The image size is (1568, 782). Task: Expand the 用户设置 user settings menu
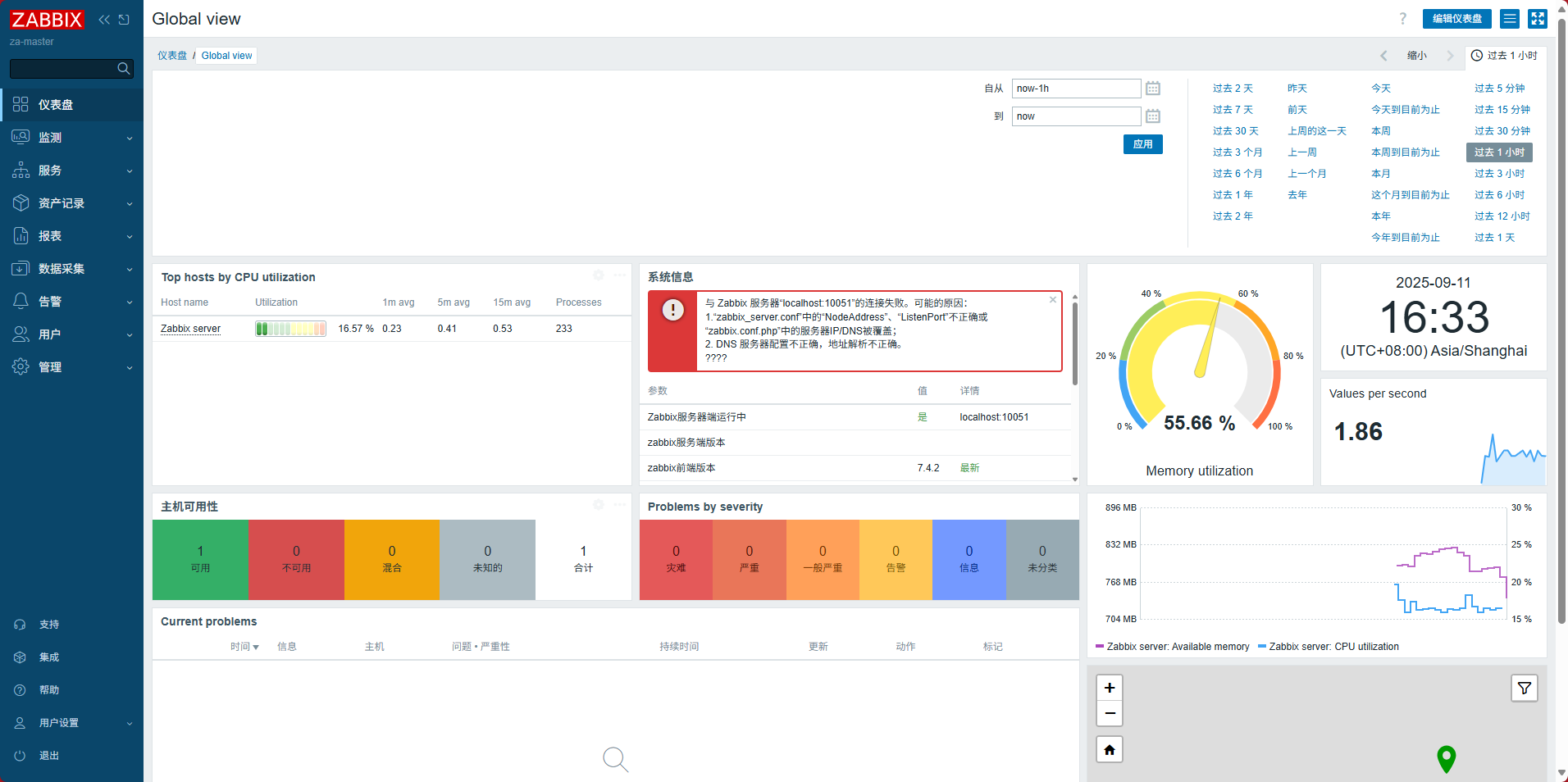(71, 723)
